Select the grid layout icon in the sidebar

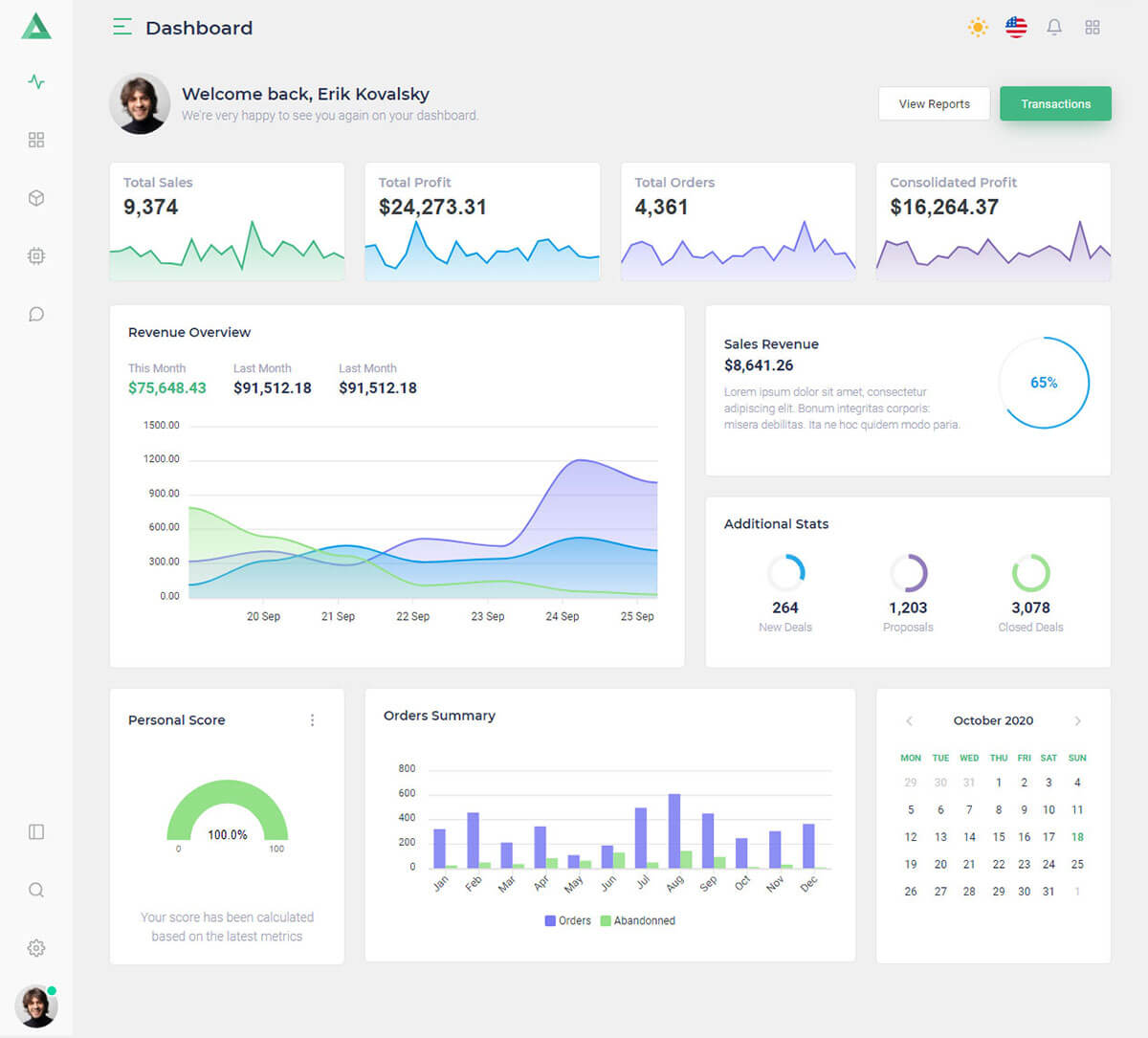[36, 140]
